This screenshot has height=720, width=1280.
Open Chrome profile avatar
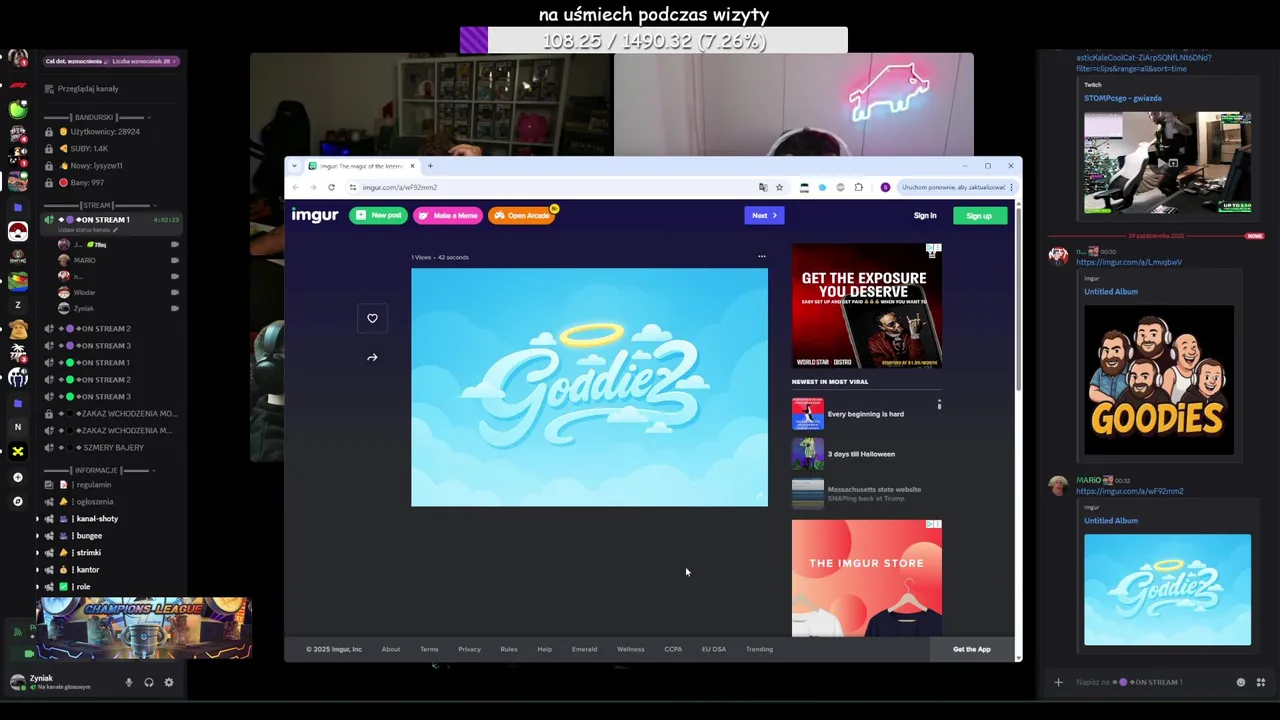885,187
